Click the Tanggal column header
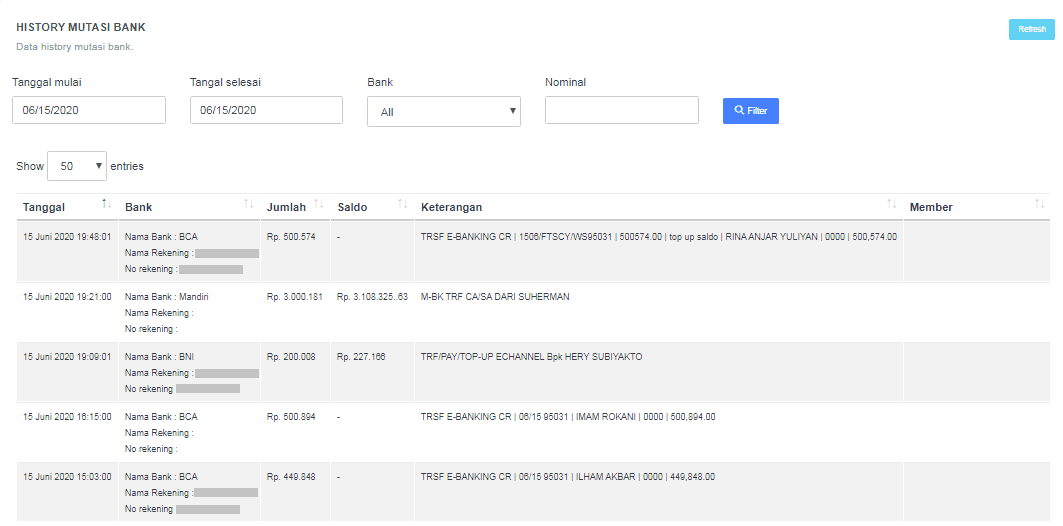 coord(44,207)
